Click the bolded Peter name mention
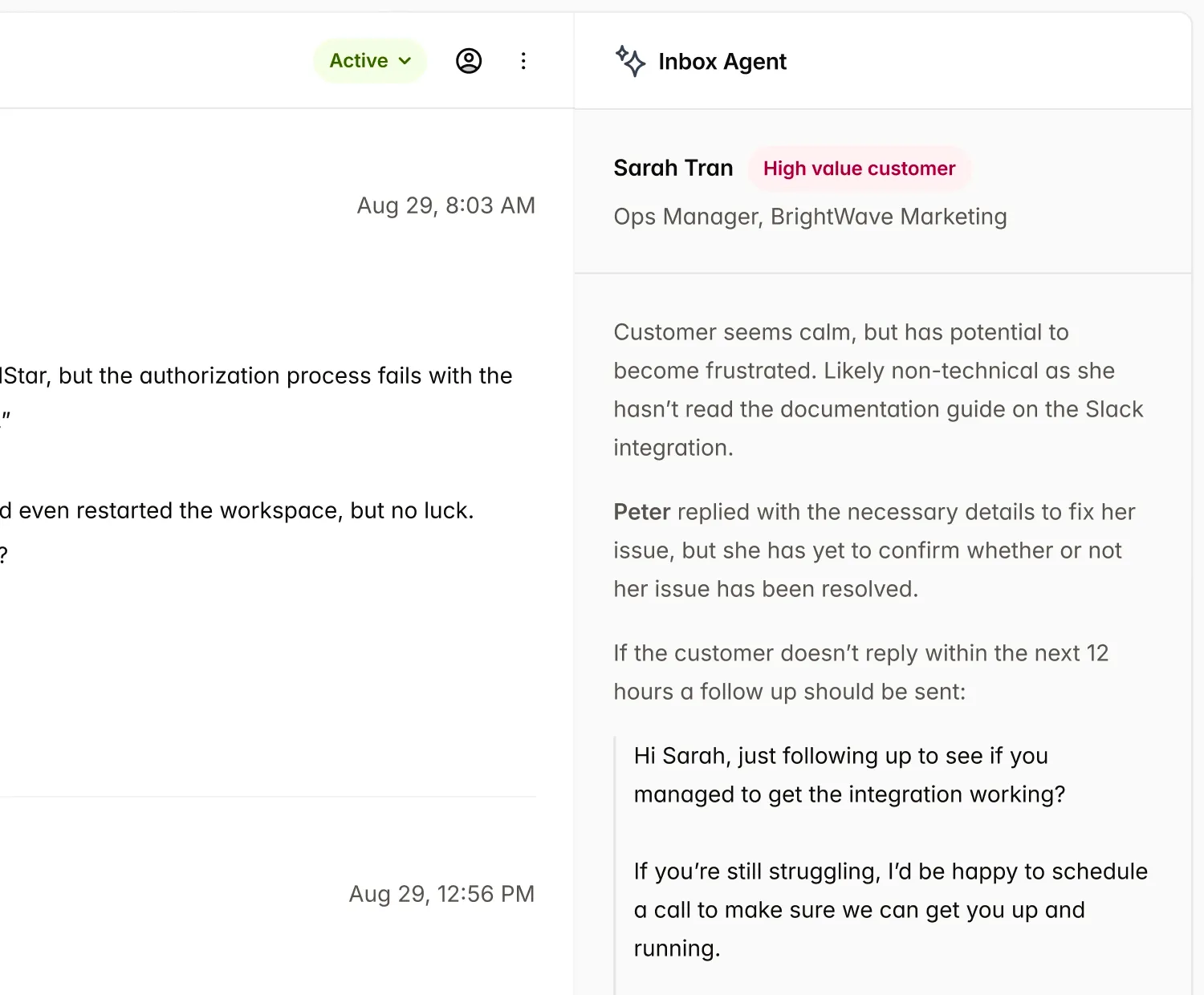Viewport: 1204px width, 995px height. pyautogui.click(x=641, y=512)
